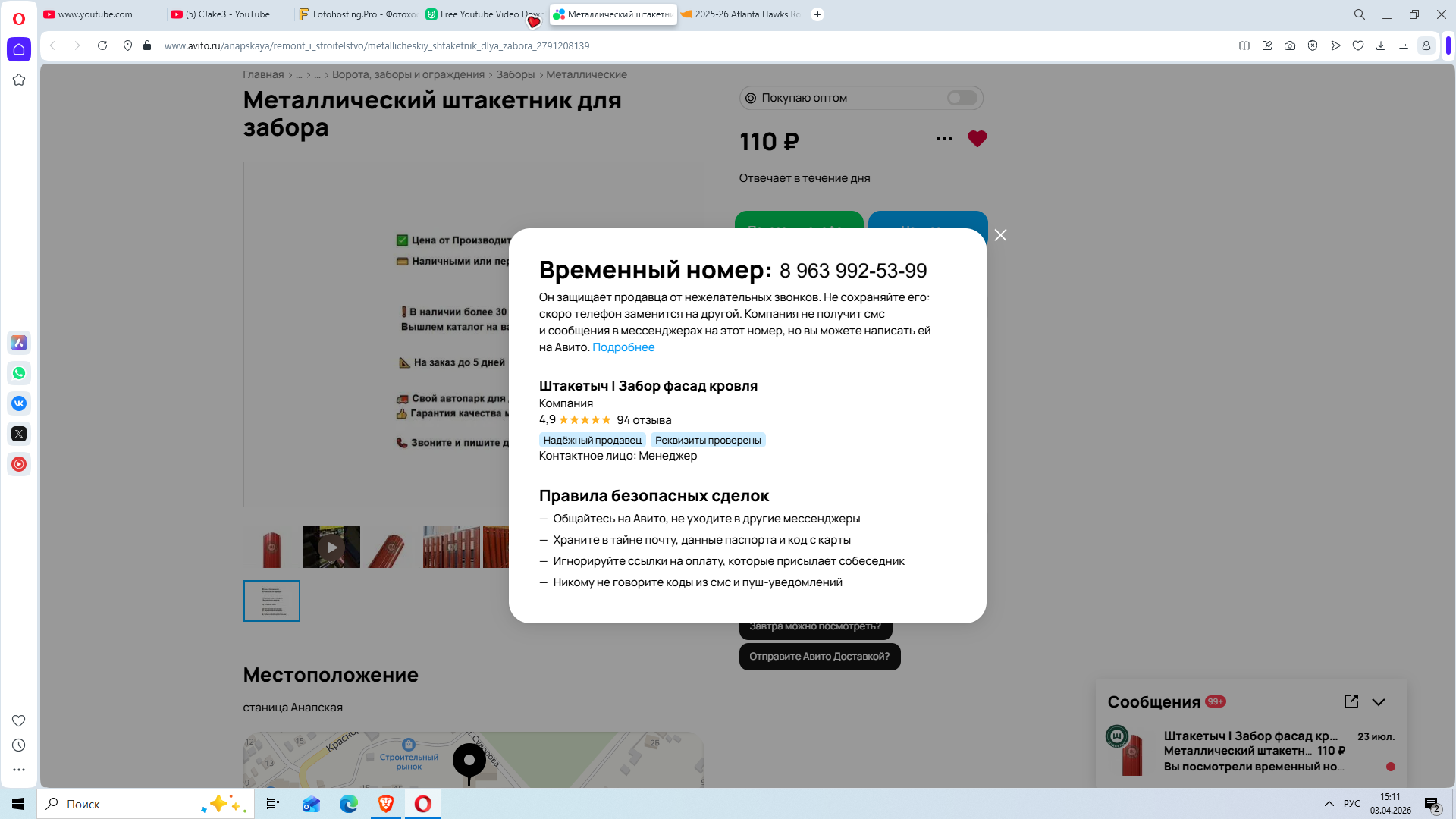Click the "Подробнее" link
Image resolution: width=1456 pixels, height=819 pixels.
coord(623,347)
